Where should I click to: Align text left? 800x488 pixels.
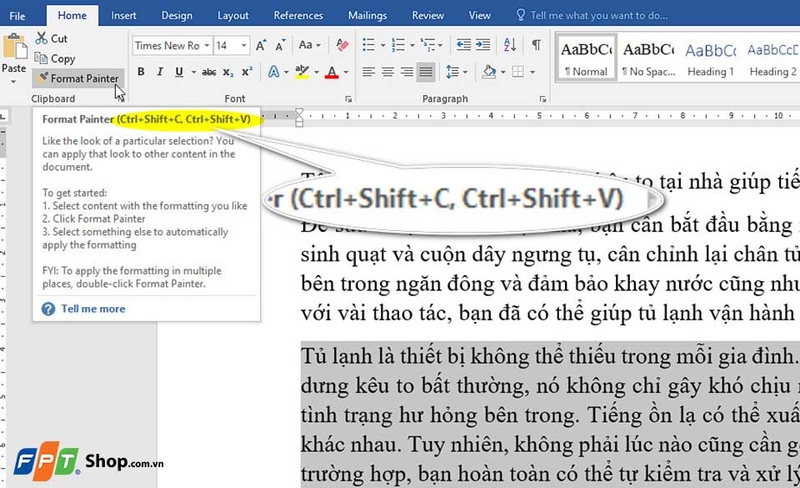[x=368, y=72]
